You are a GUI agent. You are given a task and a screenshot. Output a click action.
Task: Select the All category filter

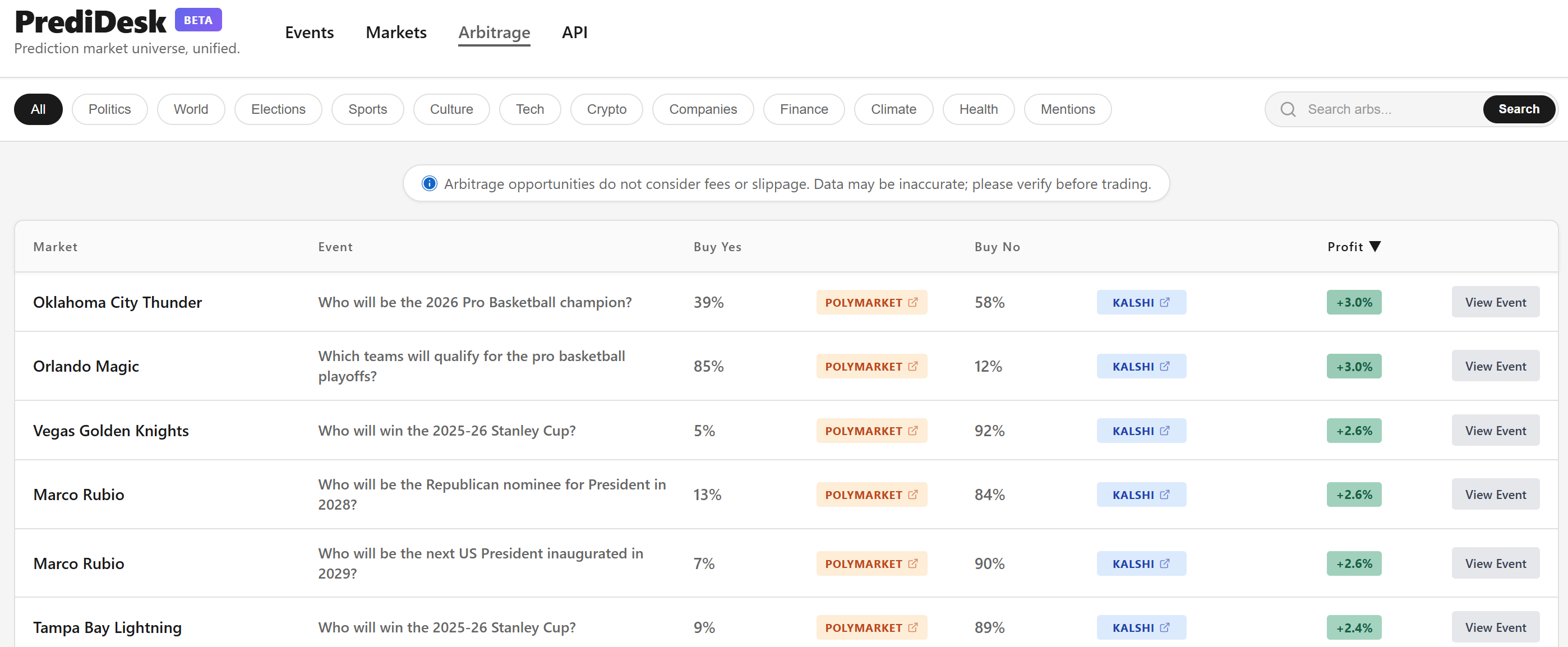tap(38, 109)
